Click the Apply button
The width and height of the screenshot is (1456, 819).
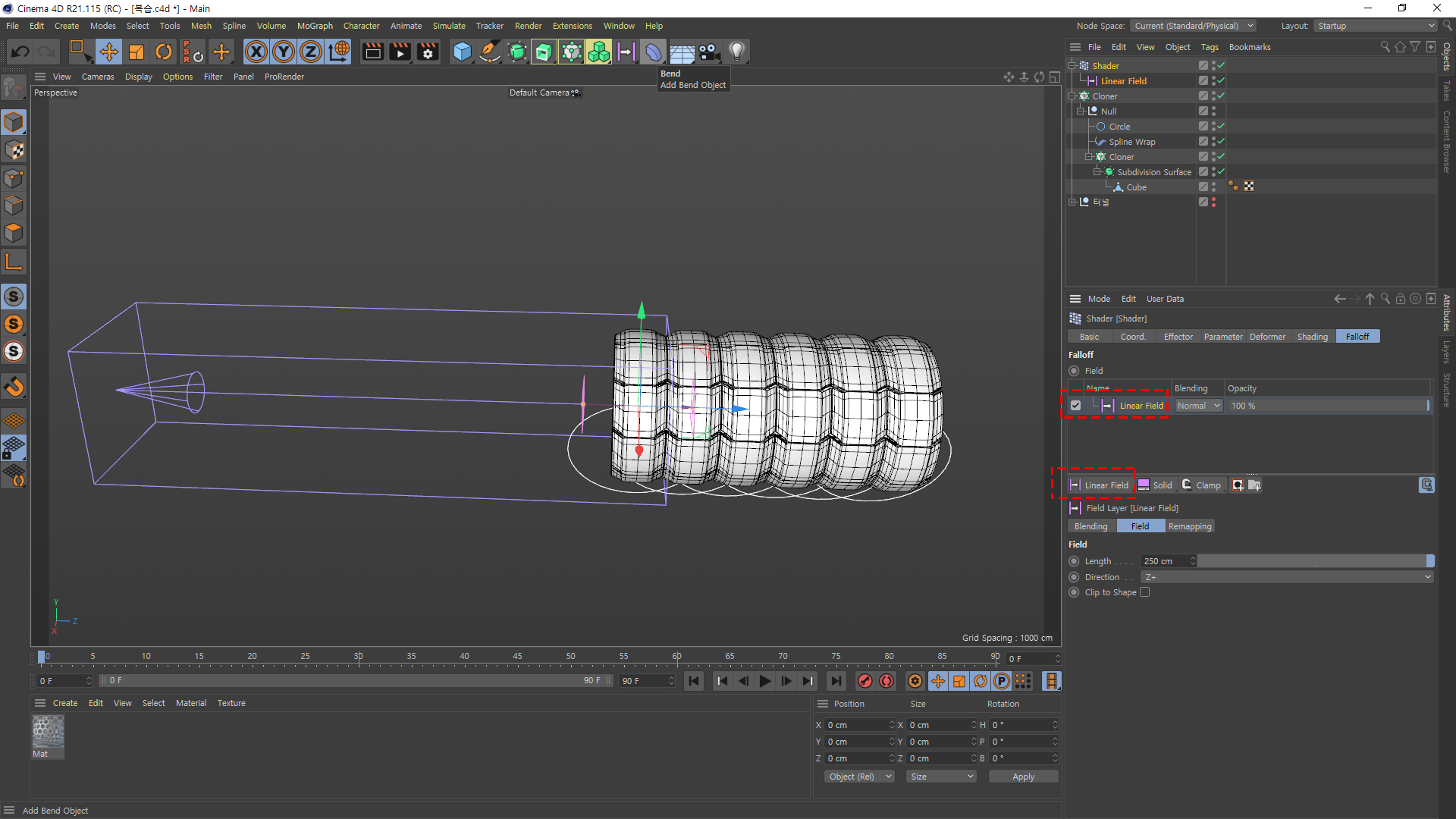[1023, 777]
